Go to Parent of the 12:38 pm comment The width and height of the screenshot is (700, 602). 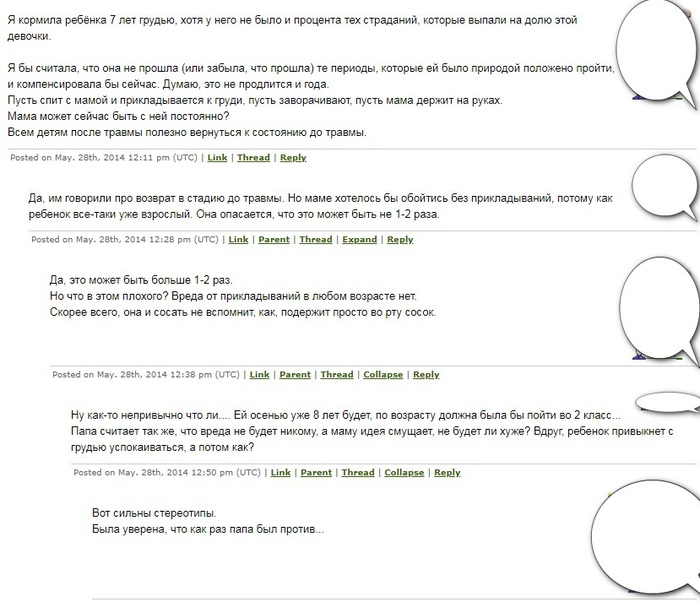pos(295,375)
